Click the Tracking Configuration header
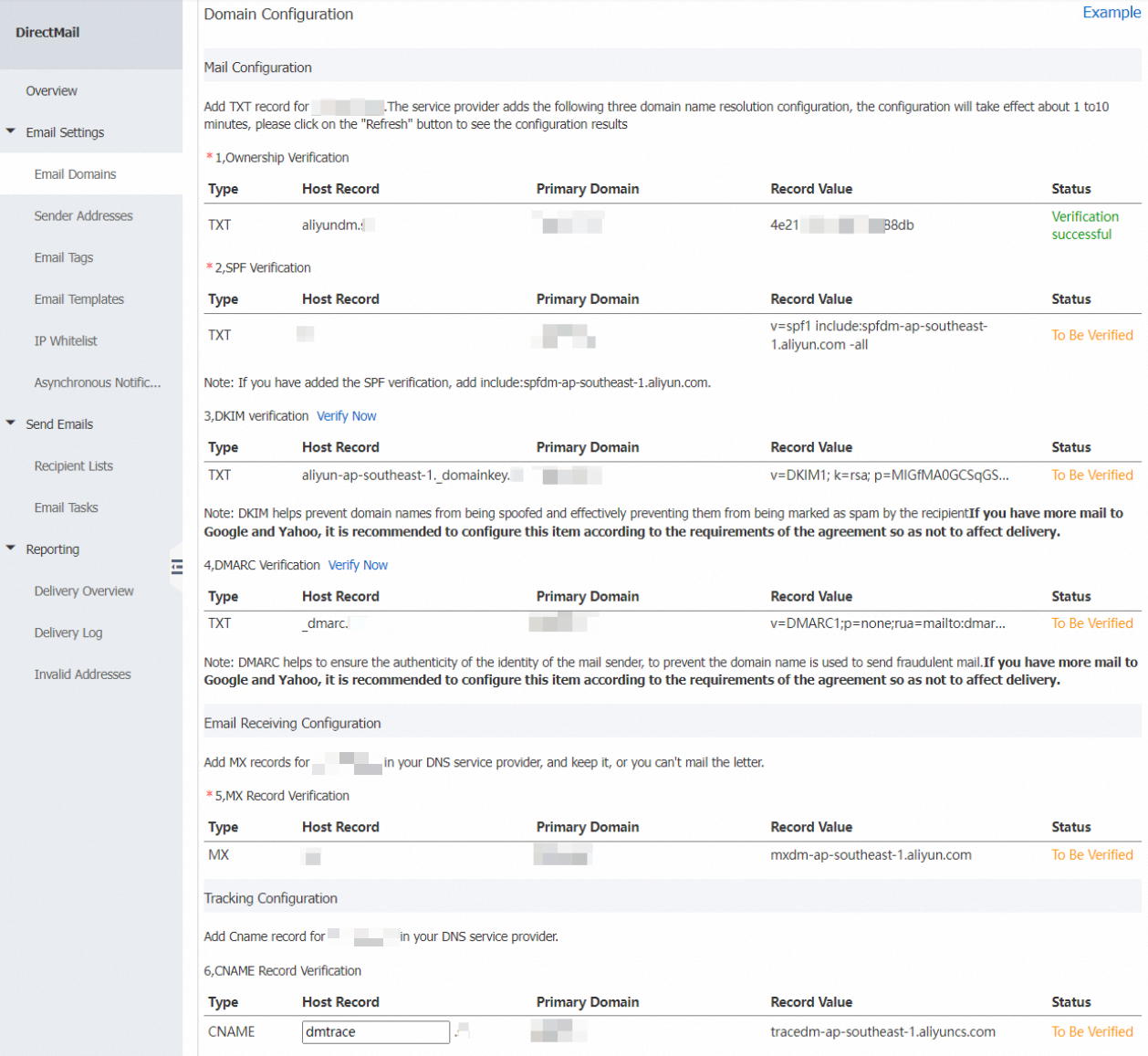 coord(270,899)
